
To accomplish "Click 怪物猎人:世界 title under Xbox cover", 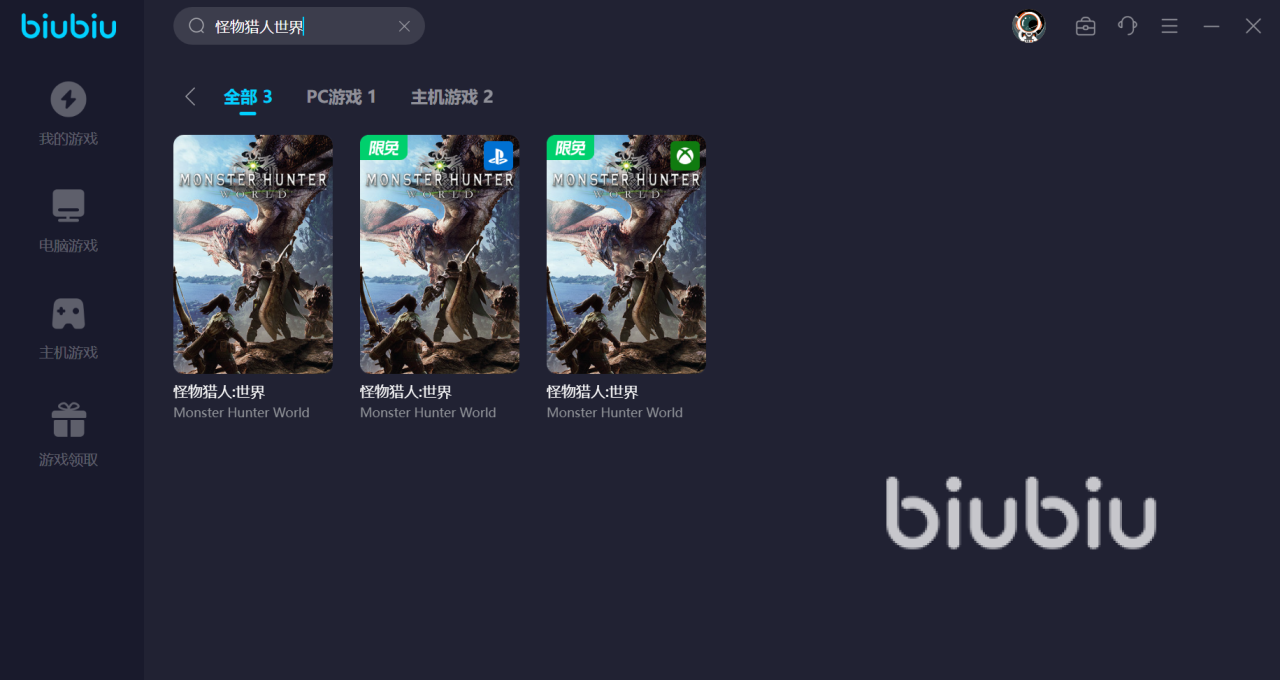I will pos(592,392).
